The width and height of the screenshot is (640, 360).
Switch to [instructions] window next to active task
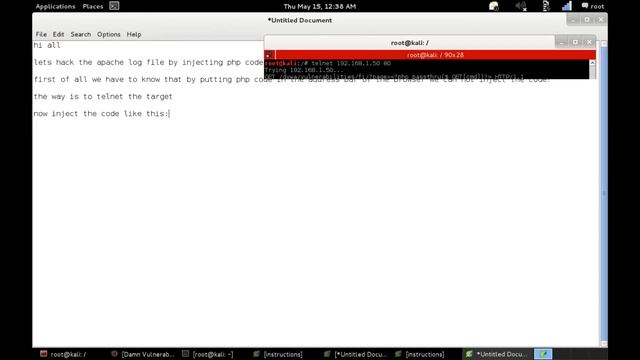[420, 354]
